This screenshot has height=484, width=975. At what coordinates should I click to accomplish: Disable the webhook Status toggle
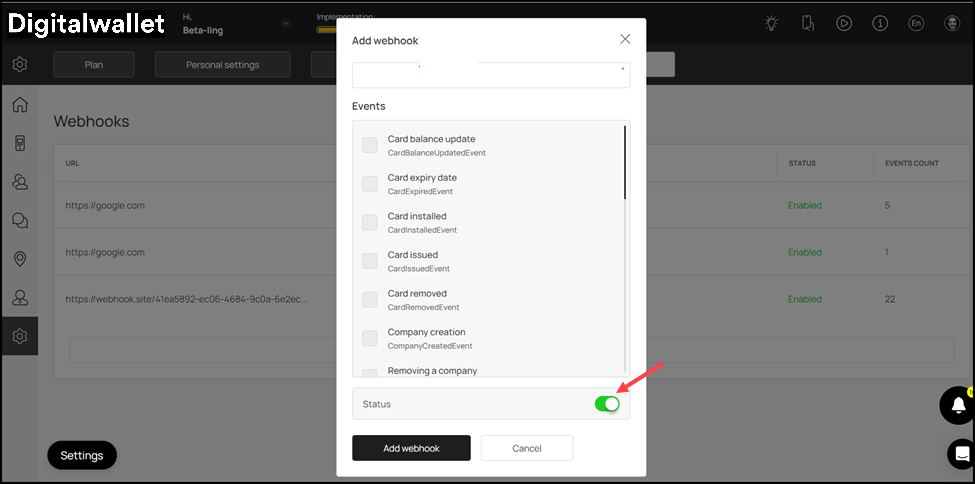[606, 404]
